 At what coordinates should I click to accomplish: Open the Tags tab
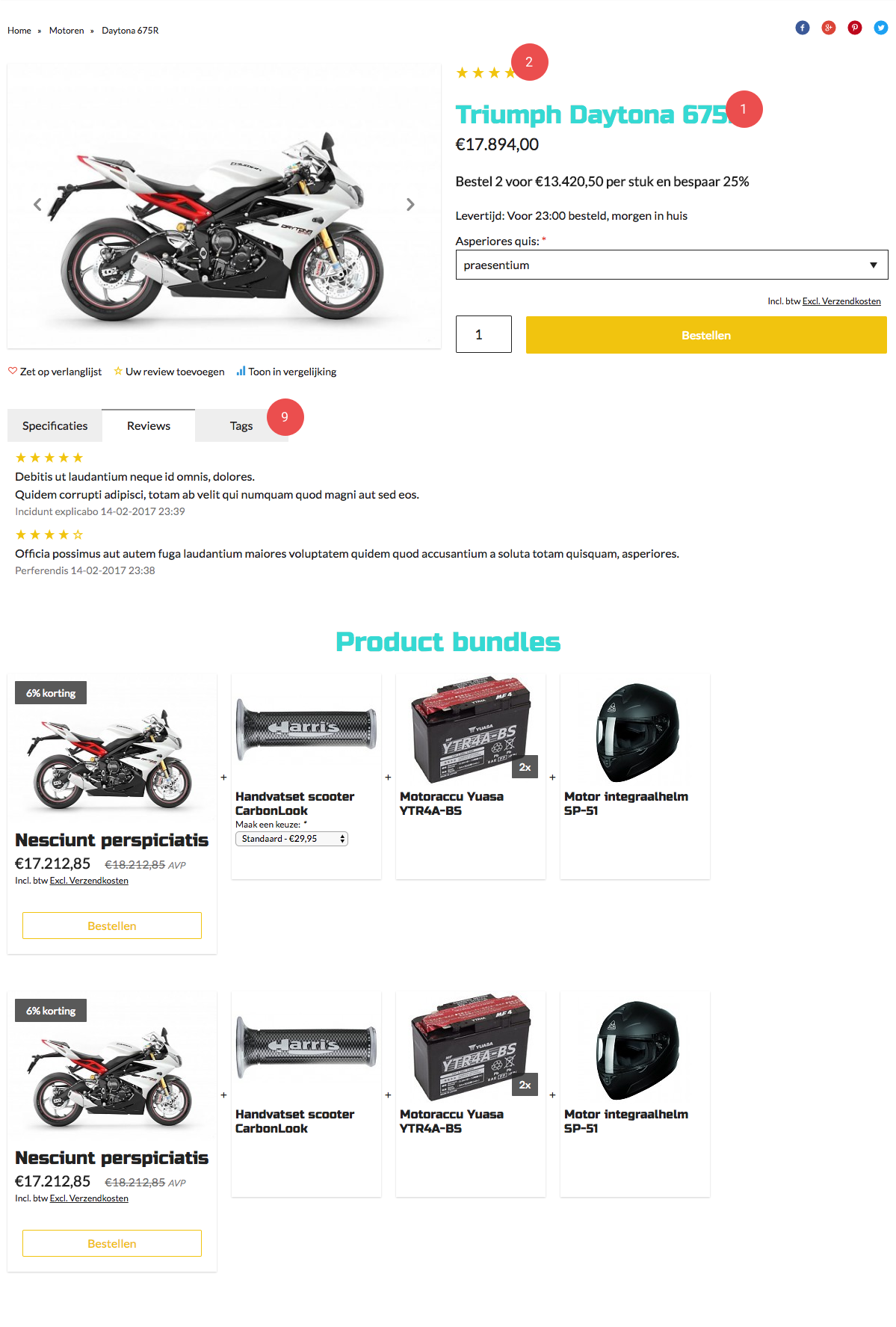point(241,425)
